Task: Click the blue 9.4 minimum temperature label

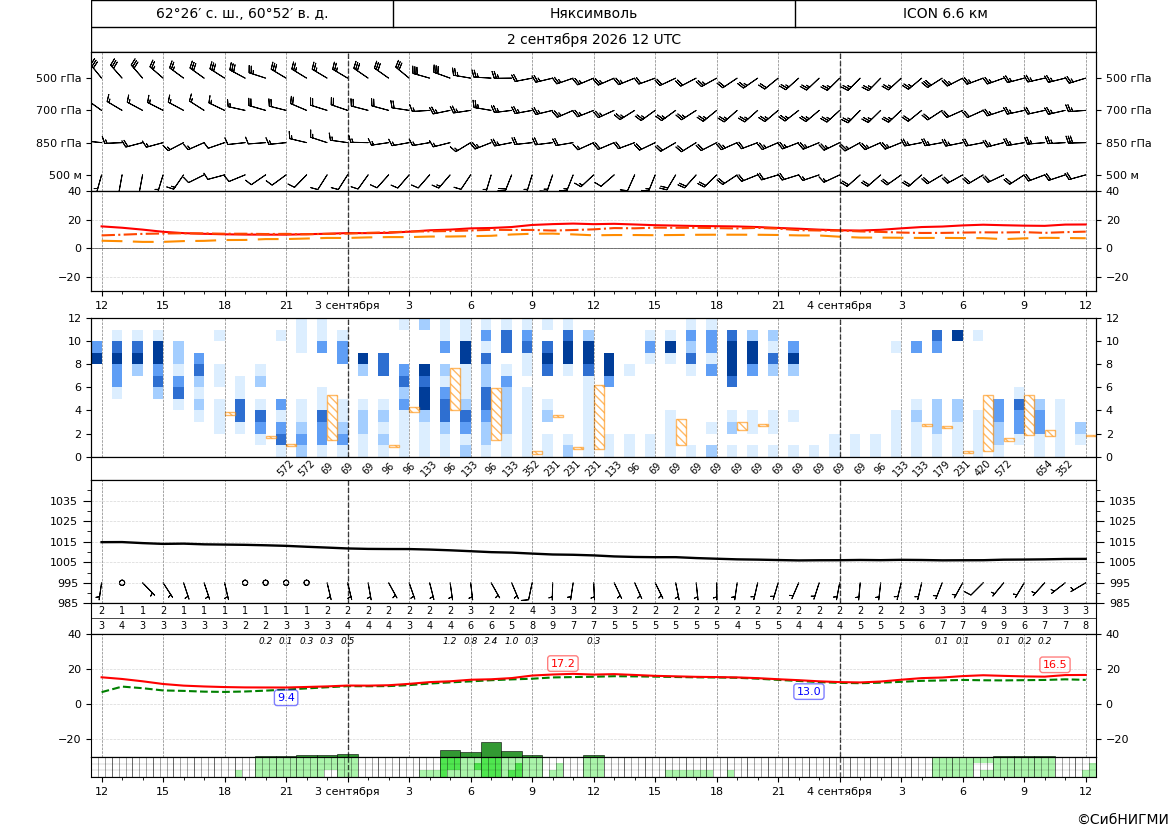Action: [x=286, y=697]
